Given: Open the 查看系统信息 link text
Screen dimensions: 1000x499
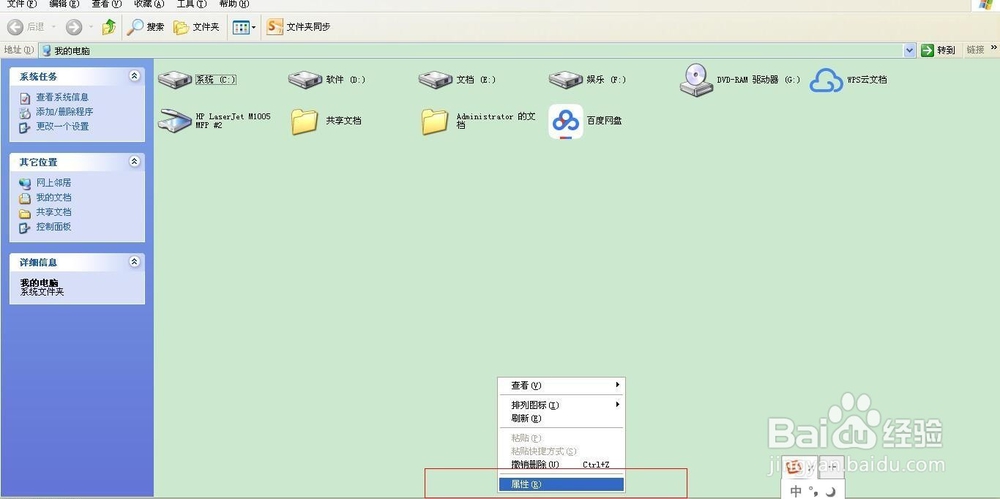Looking at the screenshot, I should [62, 98].
